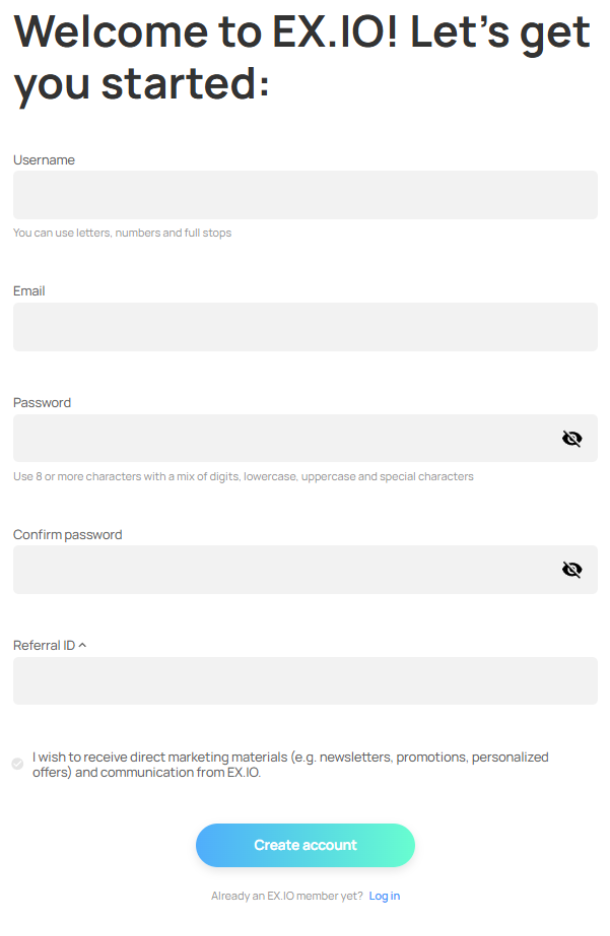The height and width of the screenshot is (936, 610).
Task: Click the Email field label
Action: click(x=29, y=291)
